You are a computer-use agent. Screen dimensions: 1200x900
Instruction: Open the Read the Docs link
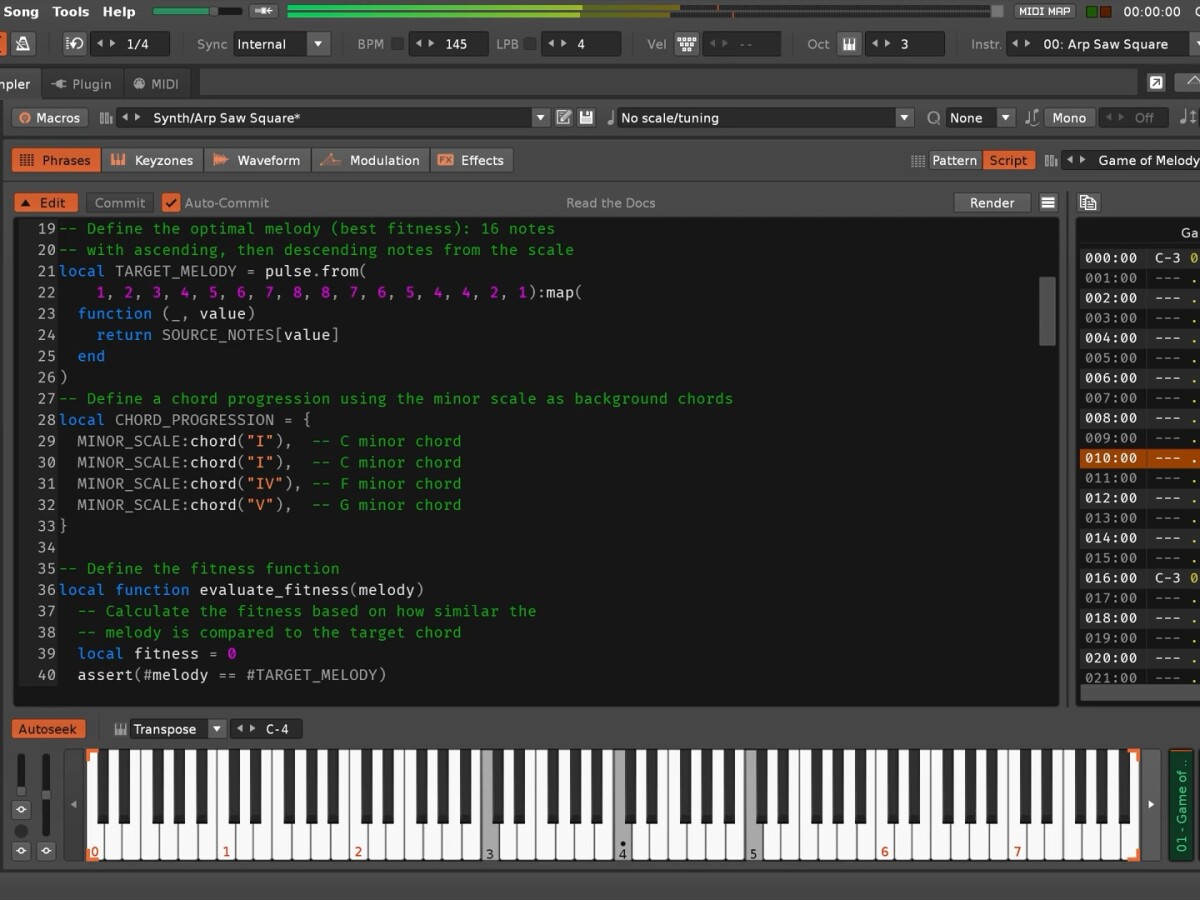tap(610, 203)
